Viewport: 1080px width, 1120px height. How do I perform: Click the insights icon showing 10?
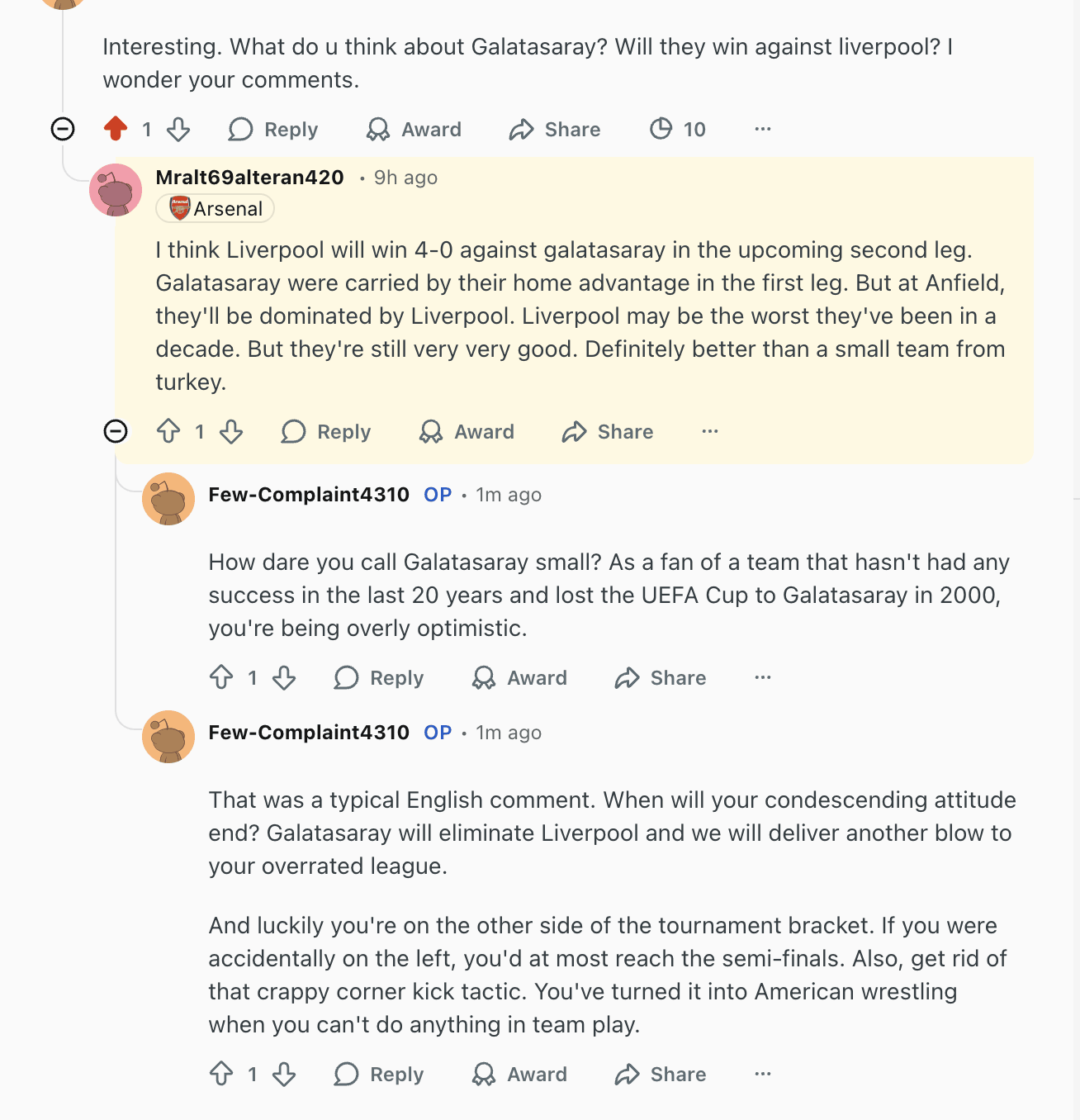pos(661,129)
